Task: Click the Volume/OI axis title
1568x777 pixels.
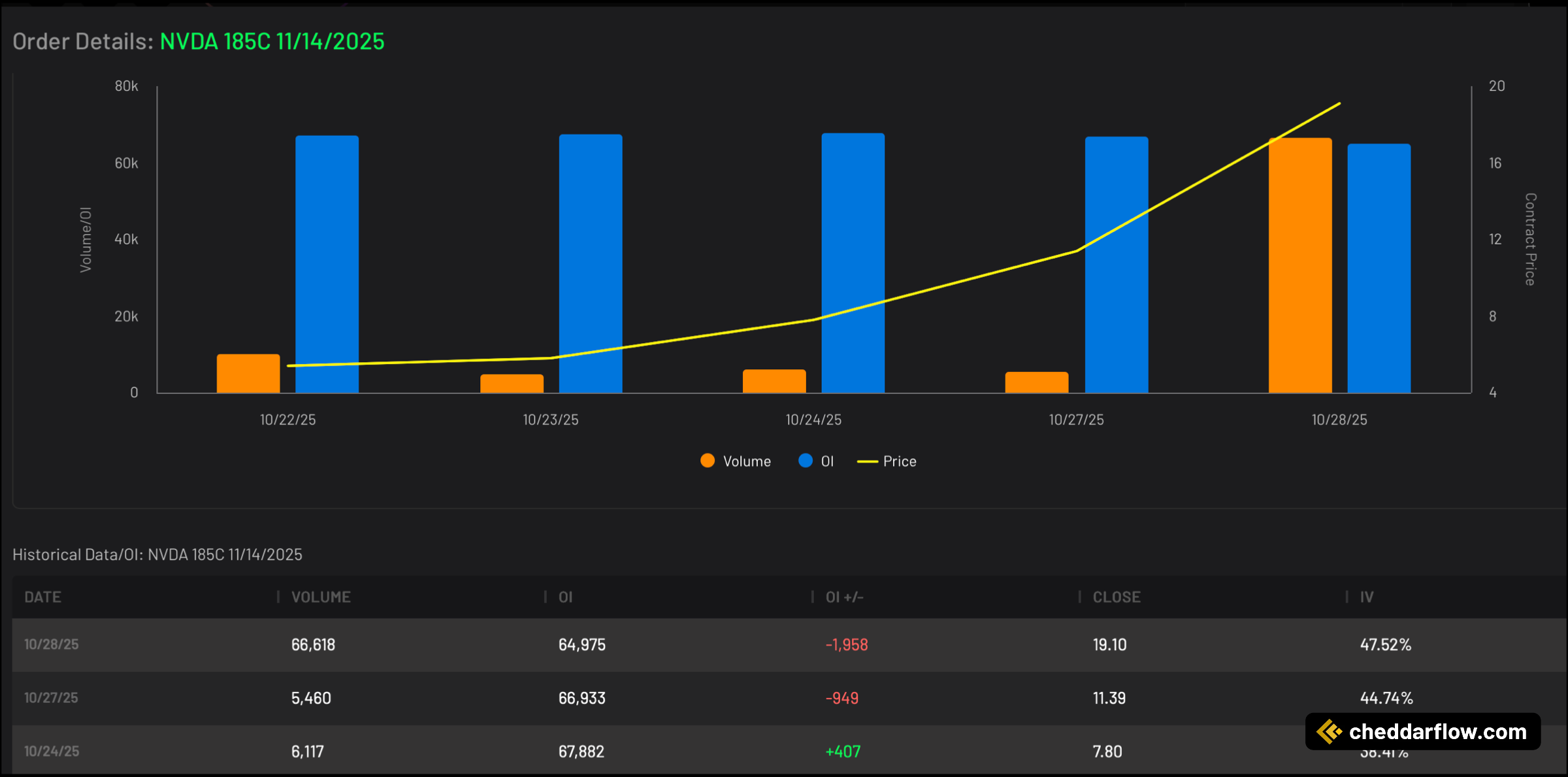Action: pos(86,240)
